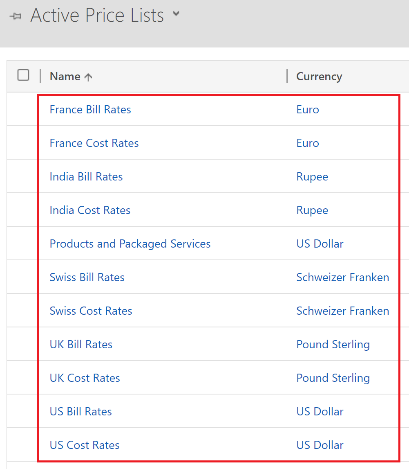Open the UK Bill Rates price list
Screen dimensions: 409x469
point(81,344)
